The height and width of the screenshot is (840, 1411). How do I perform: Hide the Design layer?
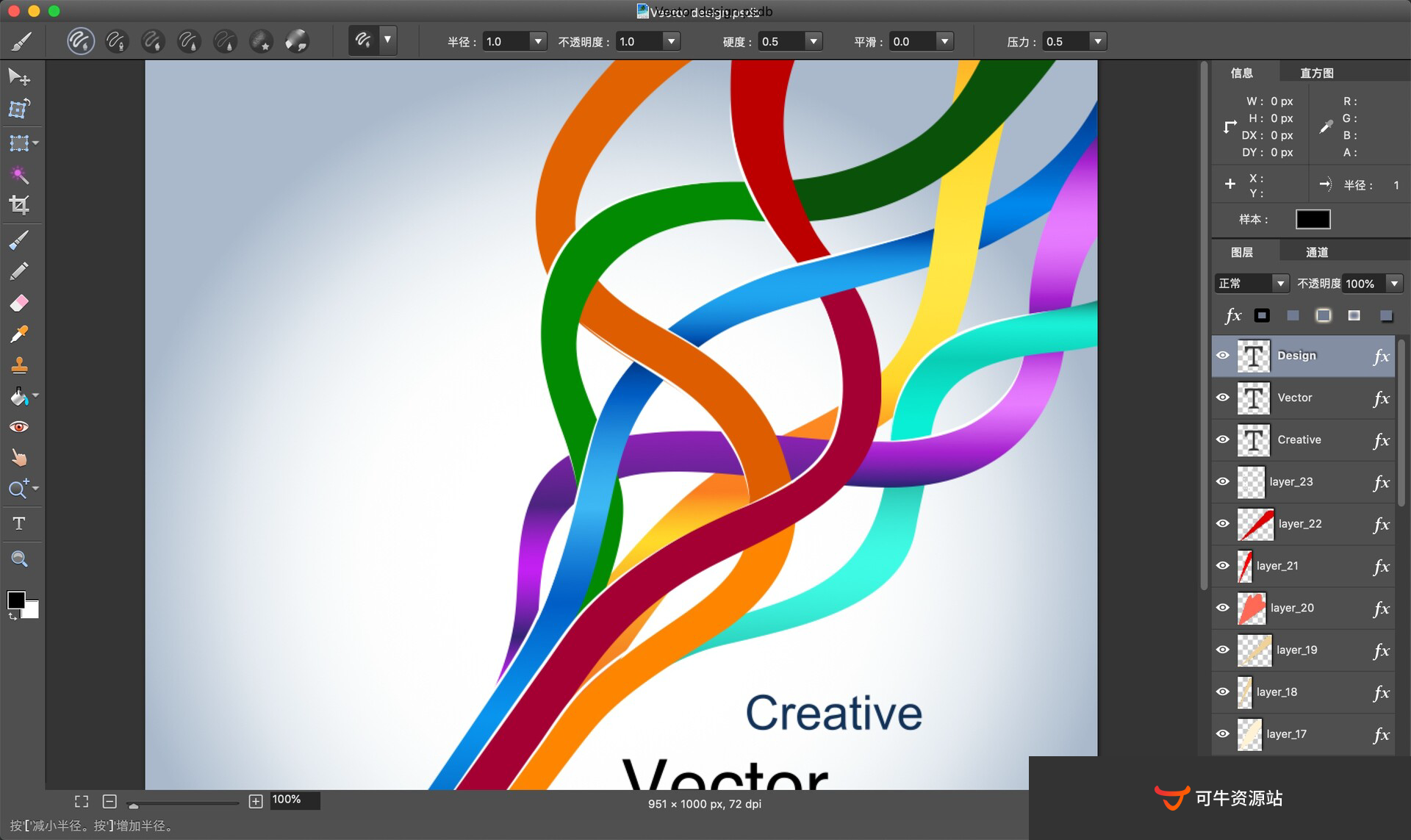tap(1222, 355)
